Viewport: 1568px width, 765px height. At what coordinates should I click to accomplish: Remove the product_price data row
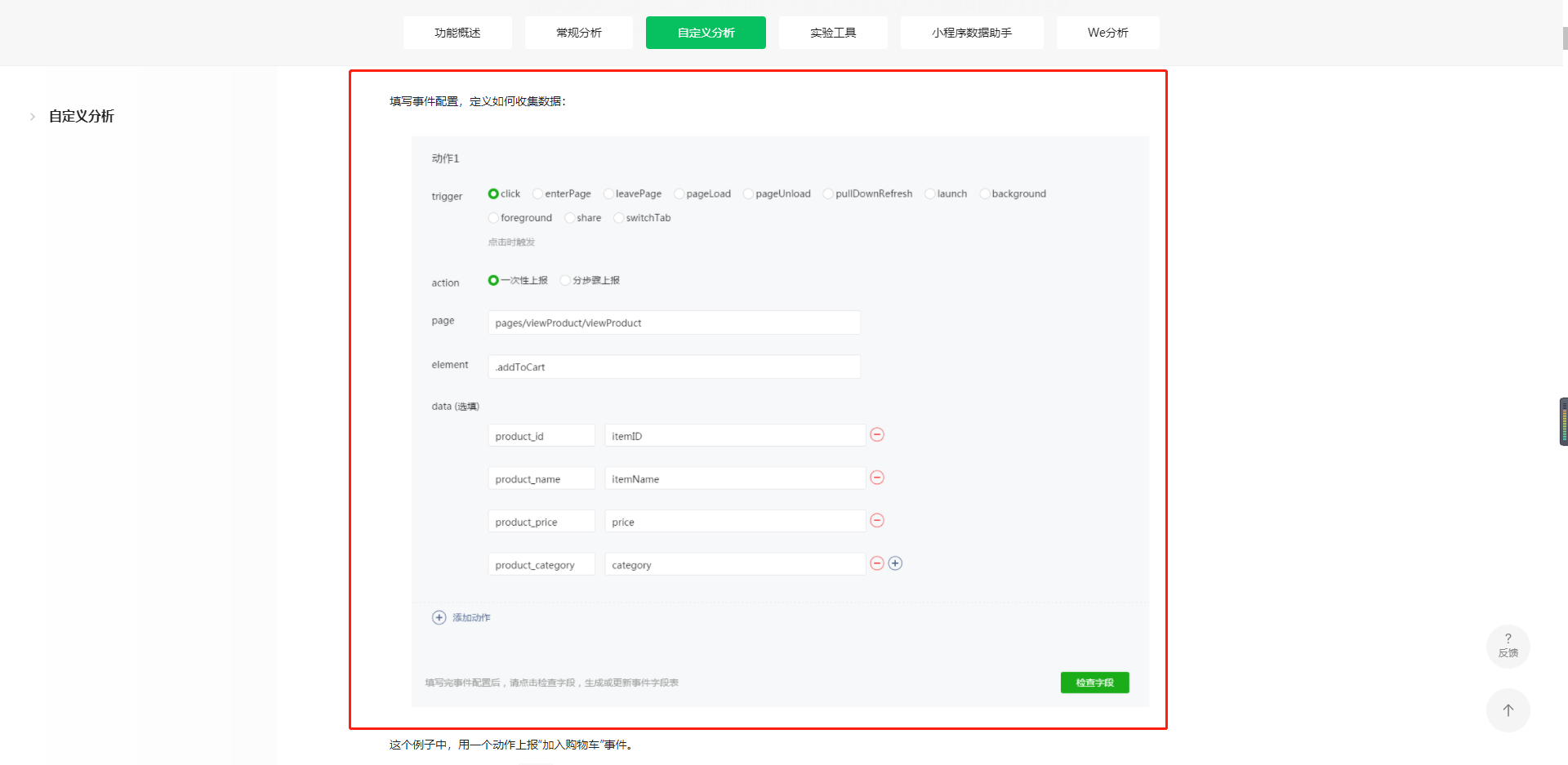pos(877,520)
